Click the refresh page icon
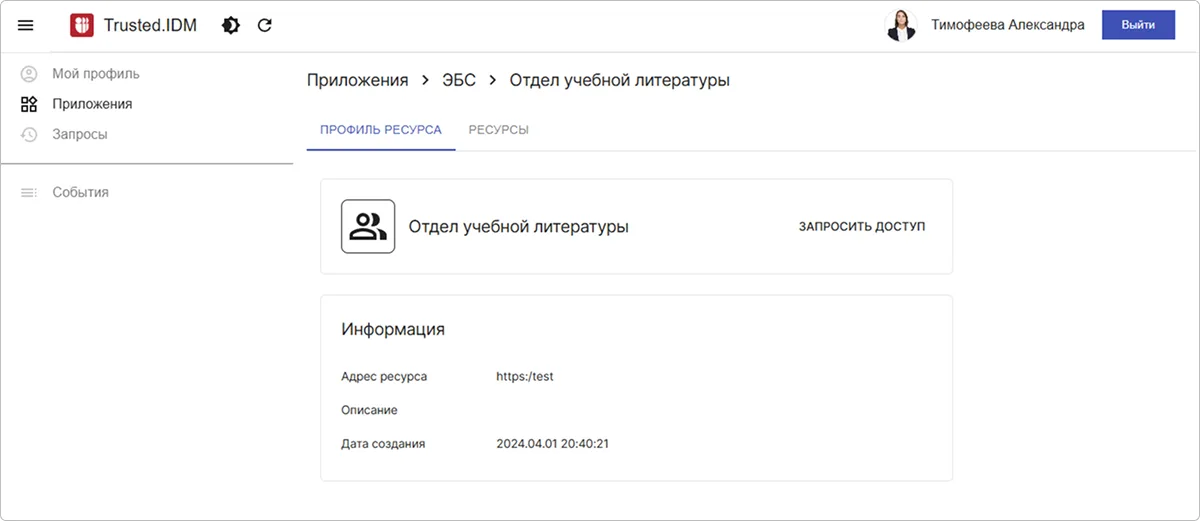Viewport: 1200px width, 521px height. [x=265, y=26]
